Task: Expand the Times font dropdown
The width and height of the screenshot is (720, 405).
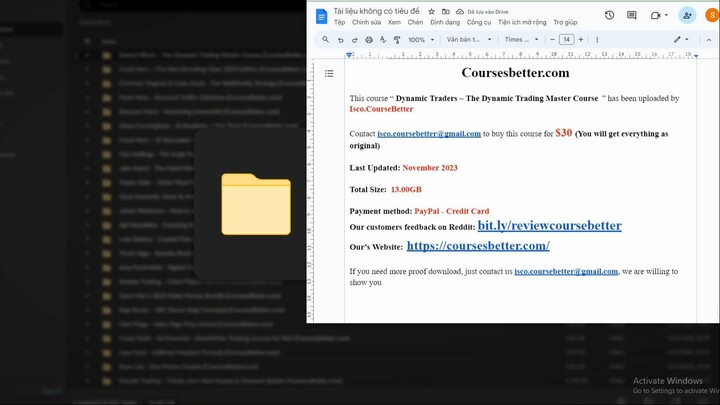Action: [x=522, y=40]
